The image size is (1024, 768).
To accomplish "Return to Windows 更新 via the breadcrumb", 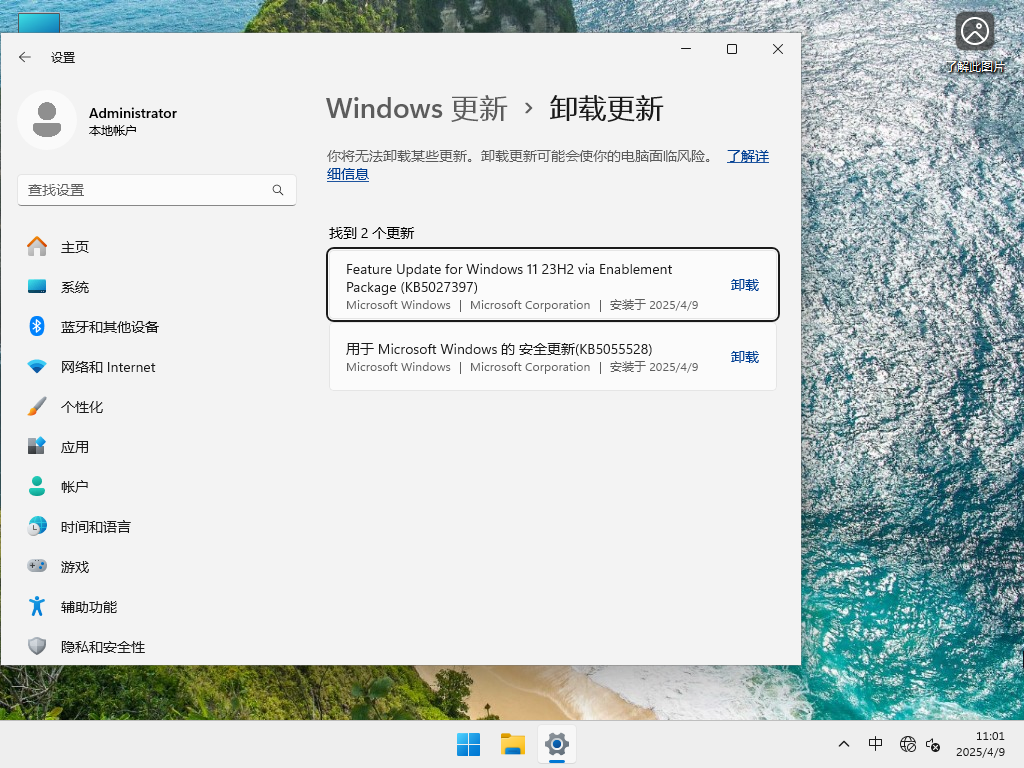I will (x=416, y=109).
